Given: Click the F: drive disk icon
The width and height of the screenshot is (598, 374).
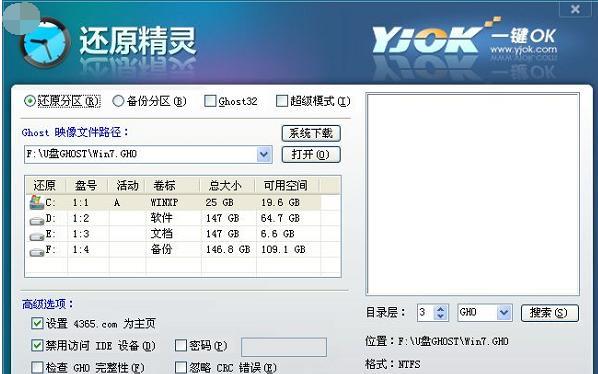Looking at the screenshot, I should click(x=37, y=252).
